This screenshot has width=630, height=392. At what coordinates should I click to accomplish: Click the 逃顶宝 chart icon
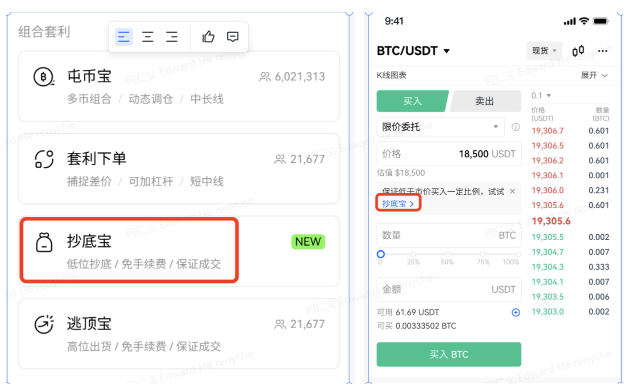pyautogui.click(x=44, y=324)
